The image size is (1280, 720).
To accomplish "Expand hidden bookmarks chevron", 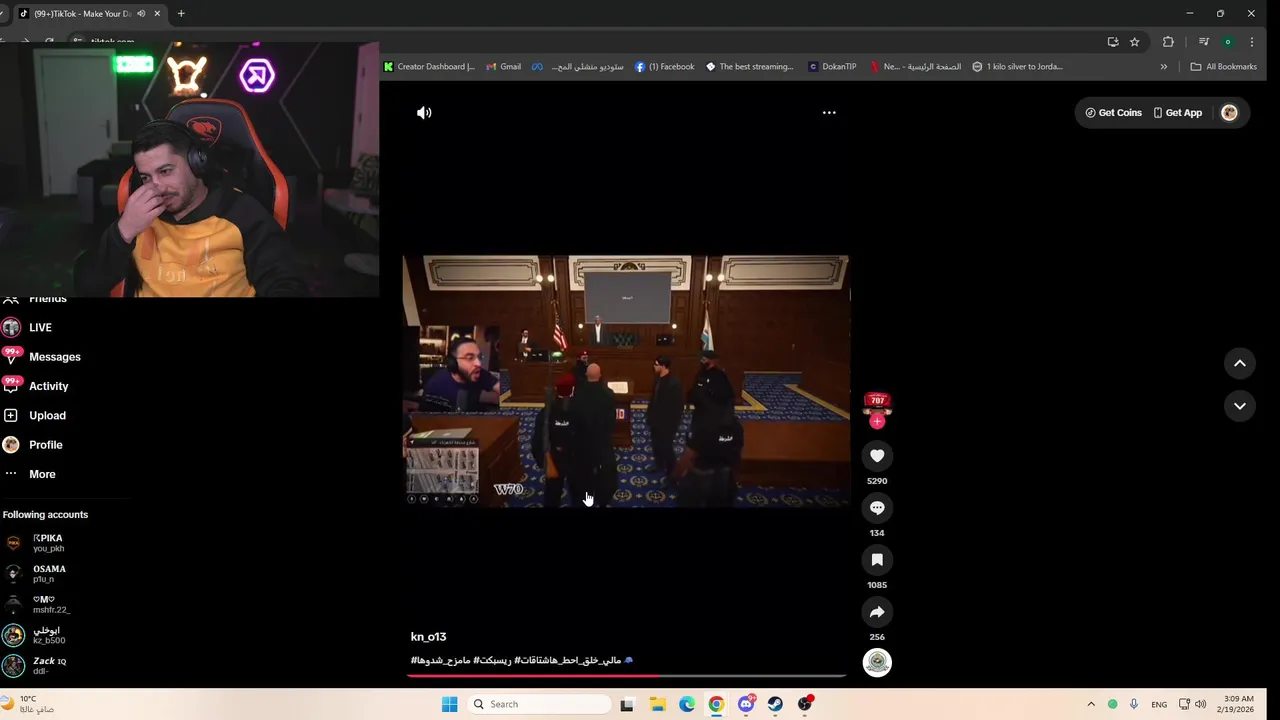I will [1164, 67].
